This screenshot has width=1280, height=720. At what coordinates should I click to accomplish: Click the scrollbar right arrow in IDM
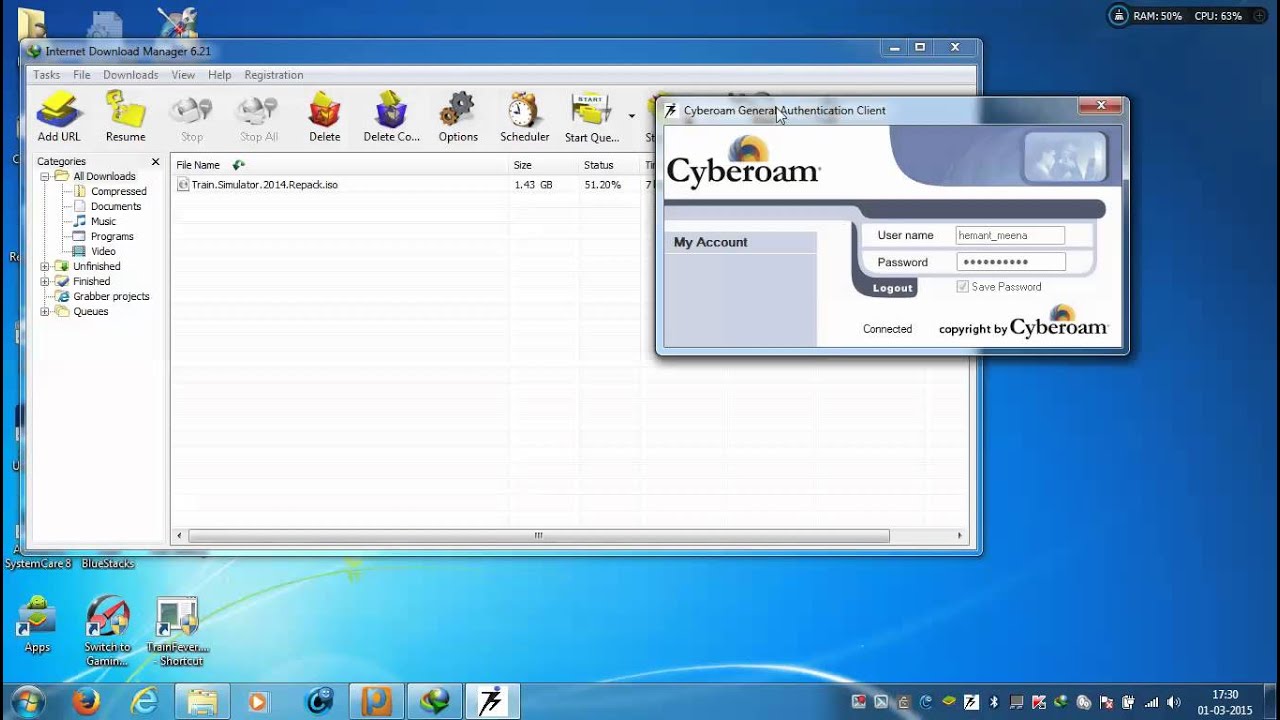(x=960, y=536)
